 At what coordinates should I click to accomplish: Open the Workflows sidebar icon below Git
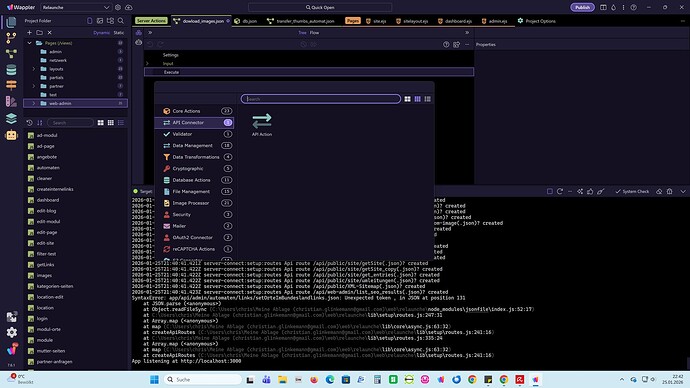(x=11, y=54)
